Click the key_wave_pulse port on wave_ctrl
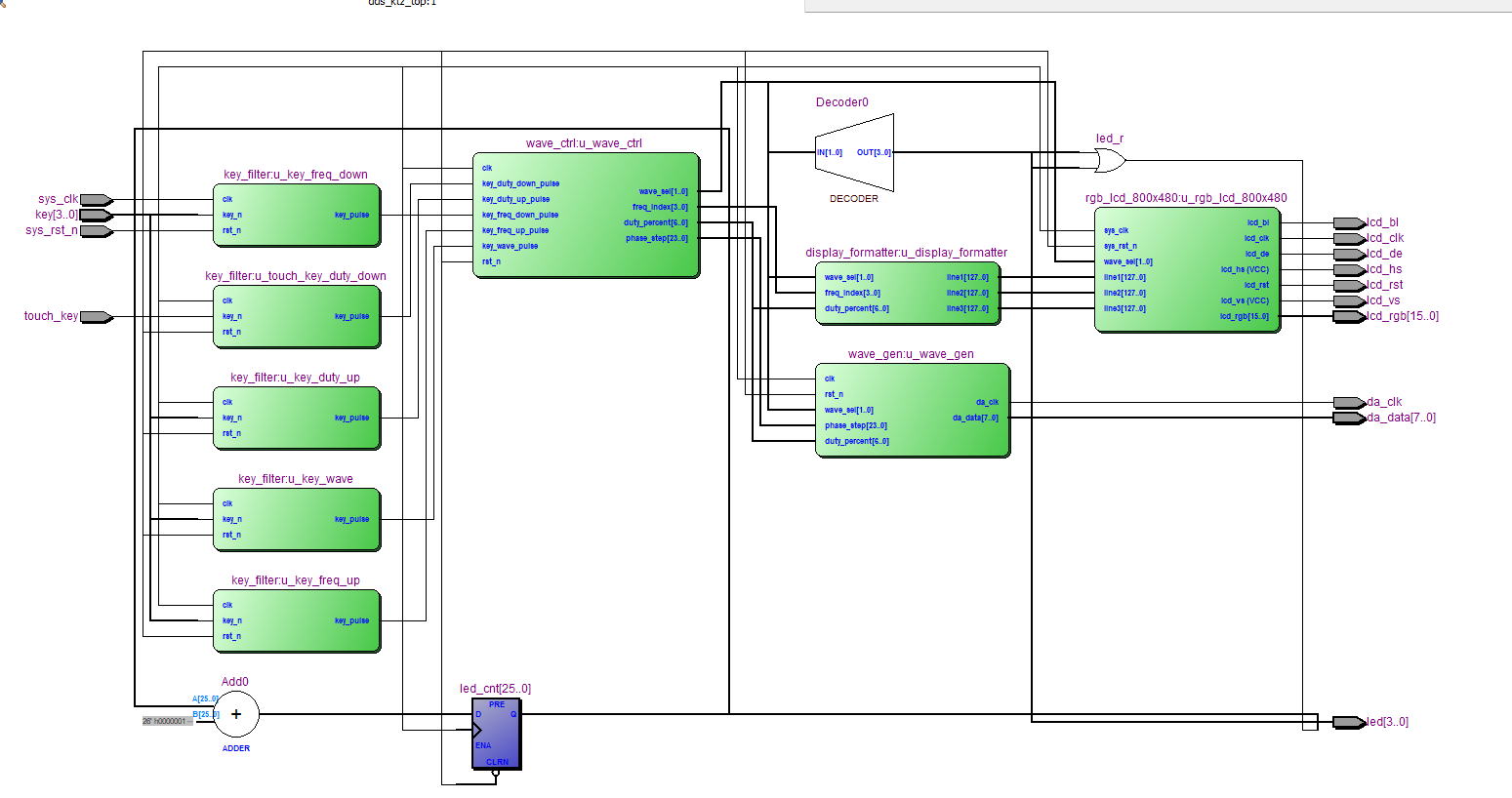1512x798 pixels. (510, 246)
